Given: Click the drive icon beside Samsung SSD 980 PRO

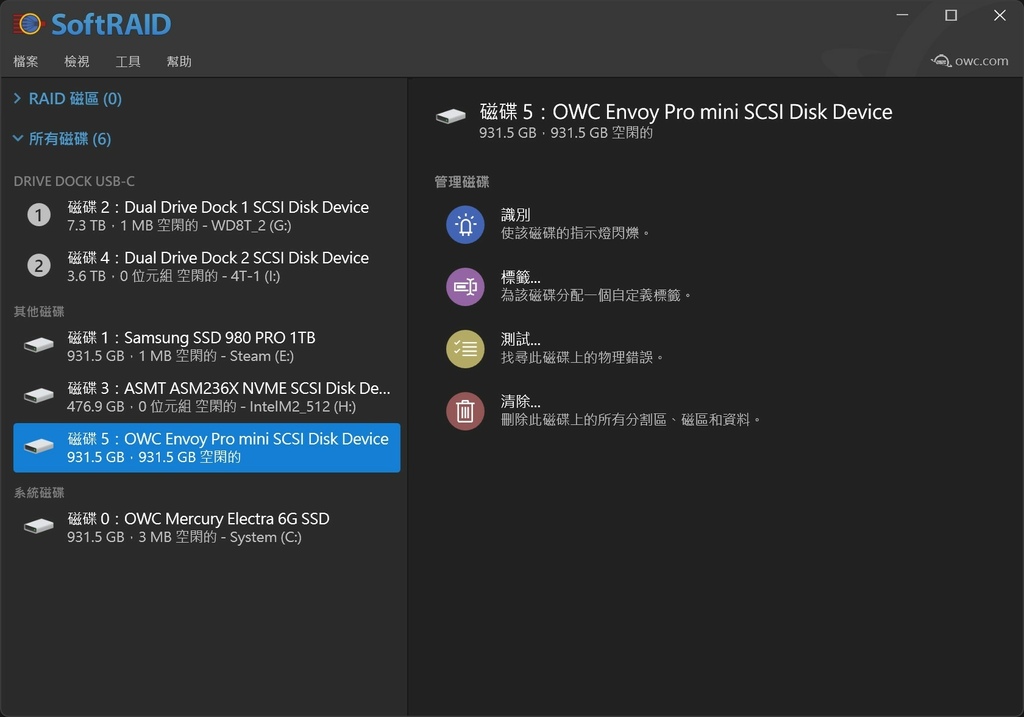Looking at the screenshot, I should [x=39, y=345].
